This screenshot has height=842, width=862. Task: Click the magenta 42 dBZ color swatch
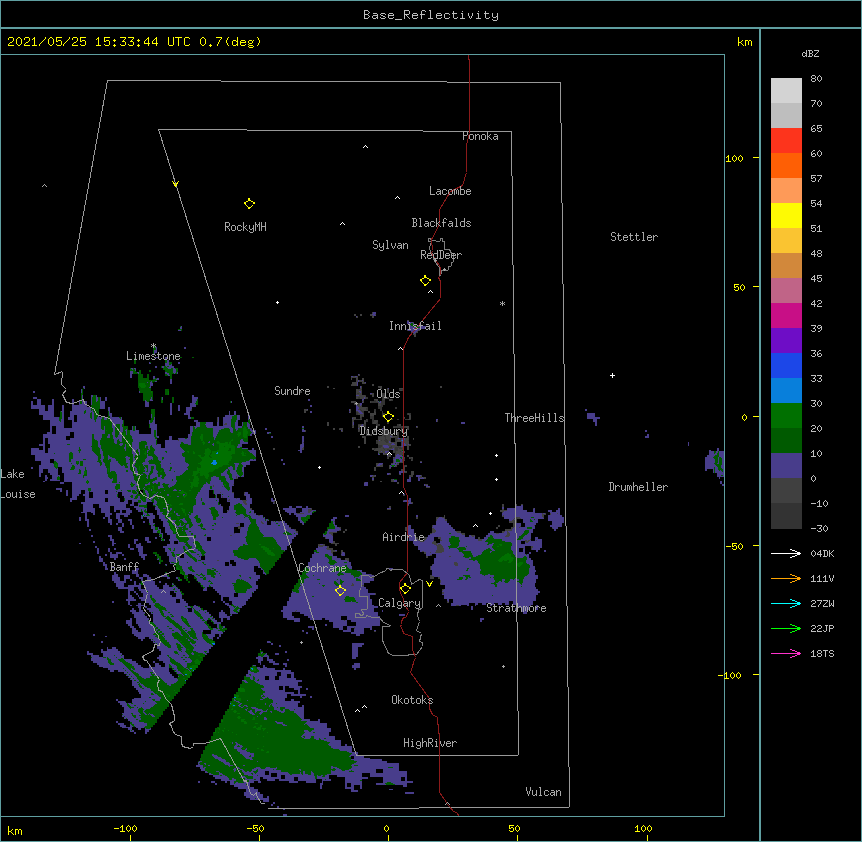pyautogui.click(x=786, y=315)
